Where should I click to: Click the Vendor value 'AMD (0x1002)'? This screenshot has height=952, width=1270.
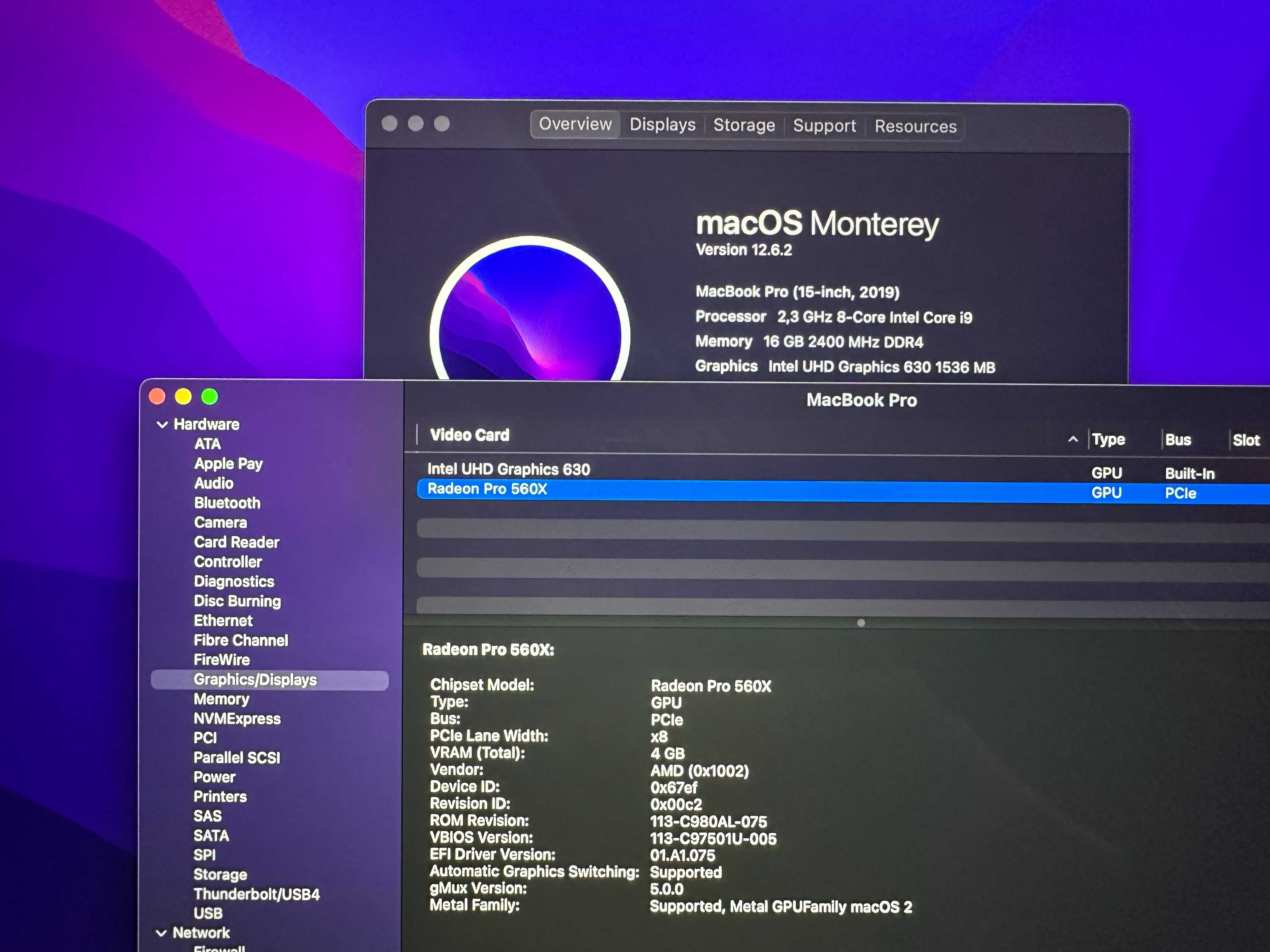pyautogui.click(x=699, y=771)
